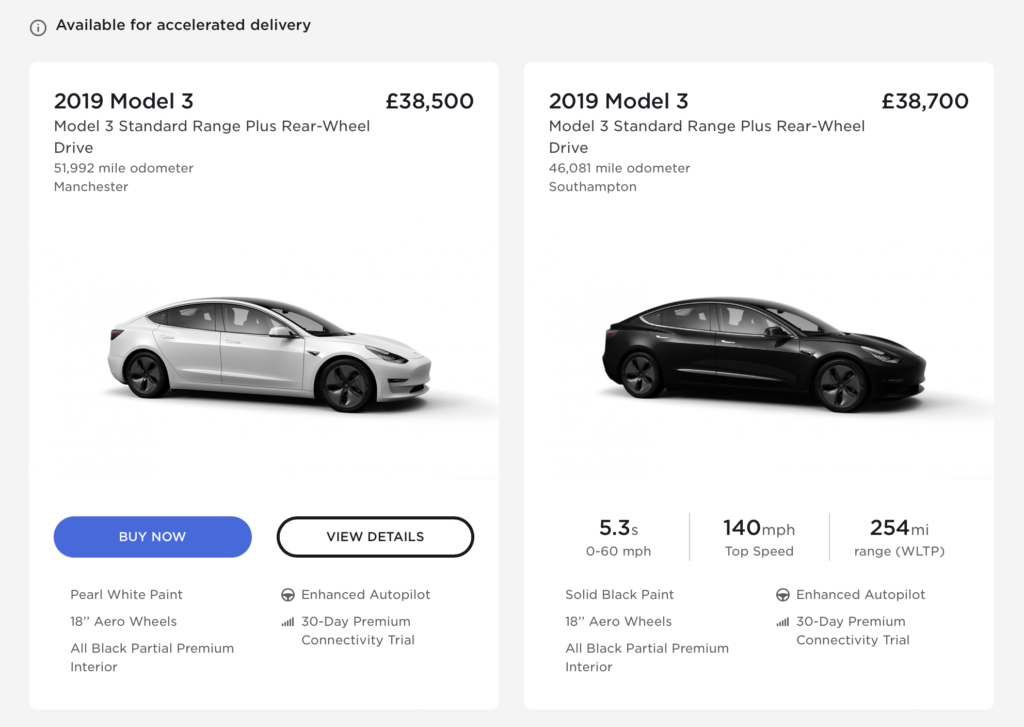Click the 254mi range (WLTP) spec
Viewport: 1024px width, 727px height.
(x=898, y=536)
